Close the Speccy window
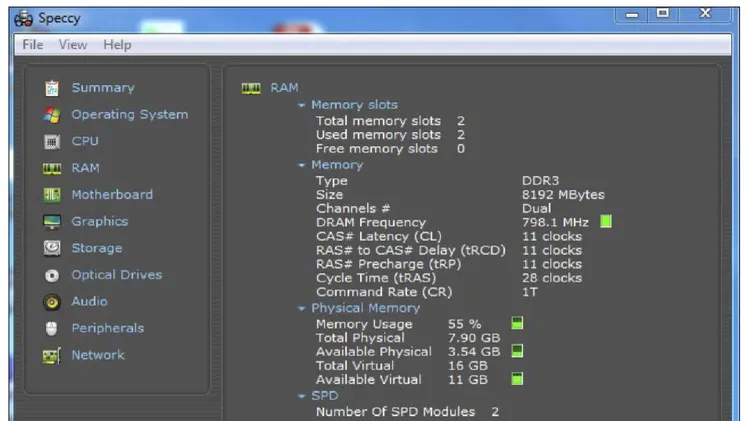The height and width of the screenshot is (421, 750). [x=705, y=13]
